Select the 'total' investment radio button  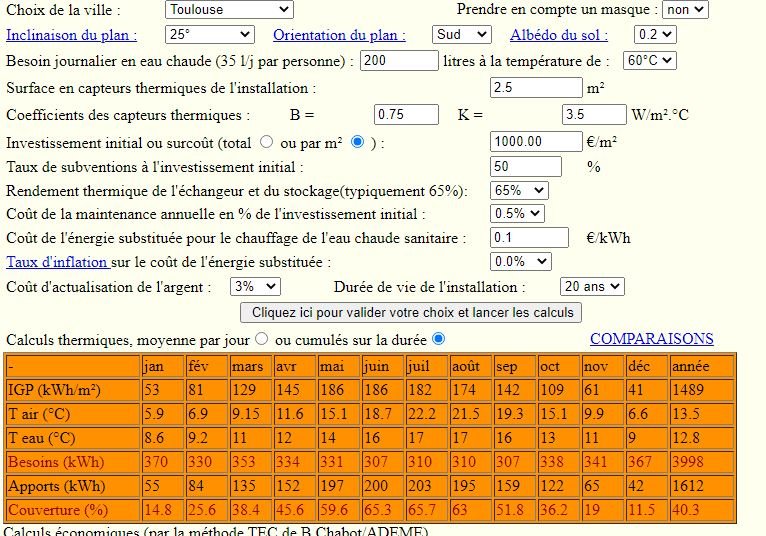pos(266,142)
